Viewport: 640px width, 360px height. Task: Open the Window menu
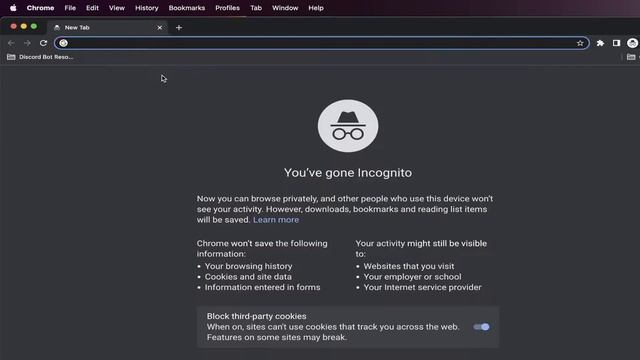pyautogui.click(x=285, y=8)
